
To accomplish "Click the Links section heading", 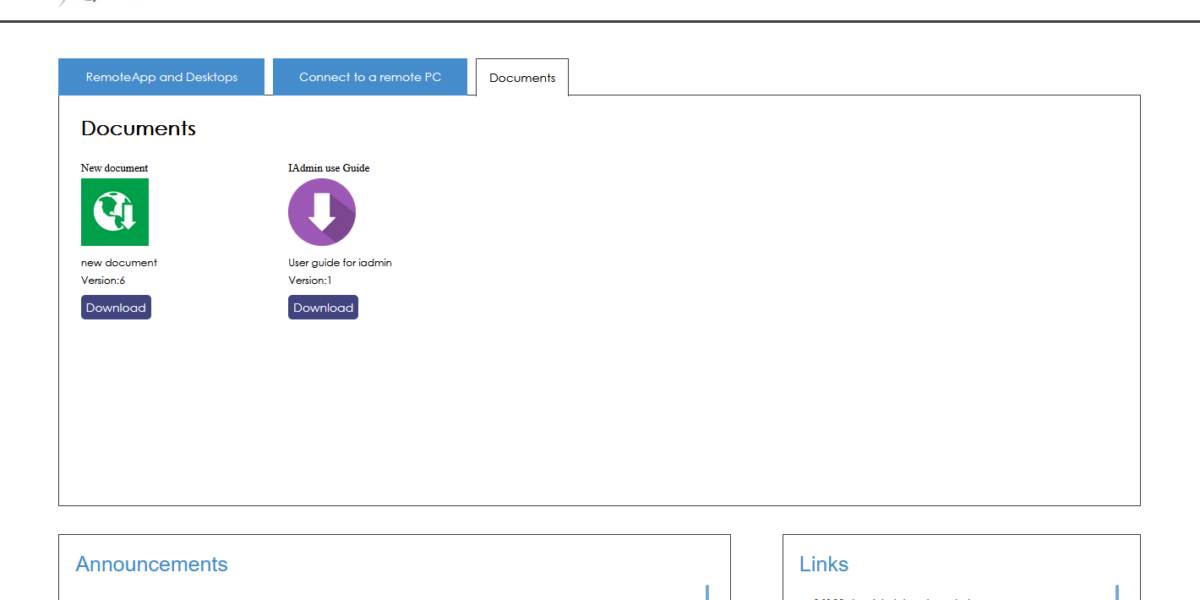I will (824, 564).
